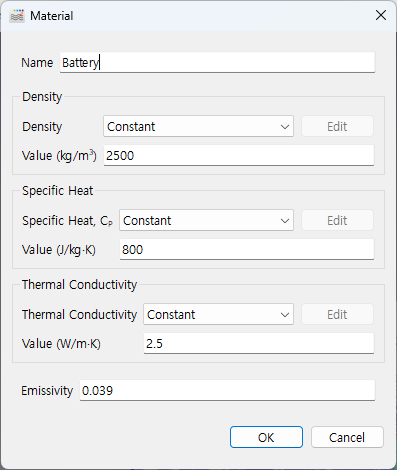Screen dimensions: 397x470
Task: Click the Thermal Conductivity dropdown chevron arrow
Action: 285,315
